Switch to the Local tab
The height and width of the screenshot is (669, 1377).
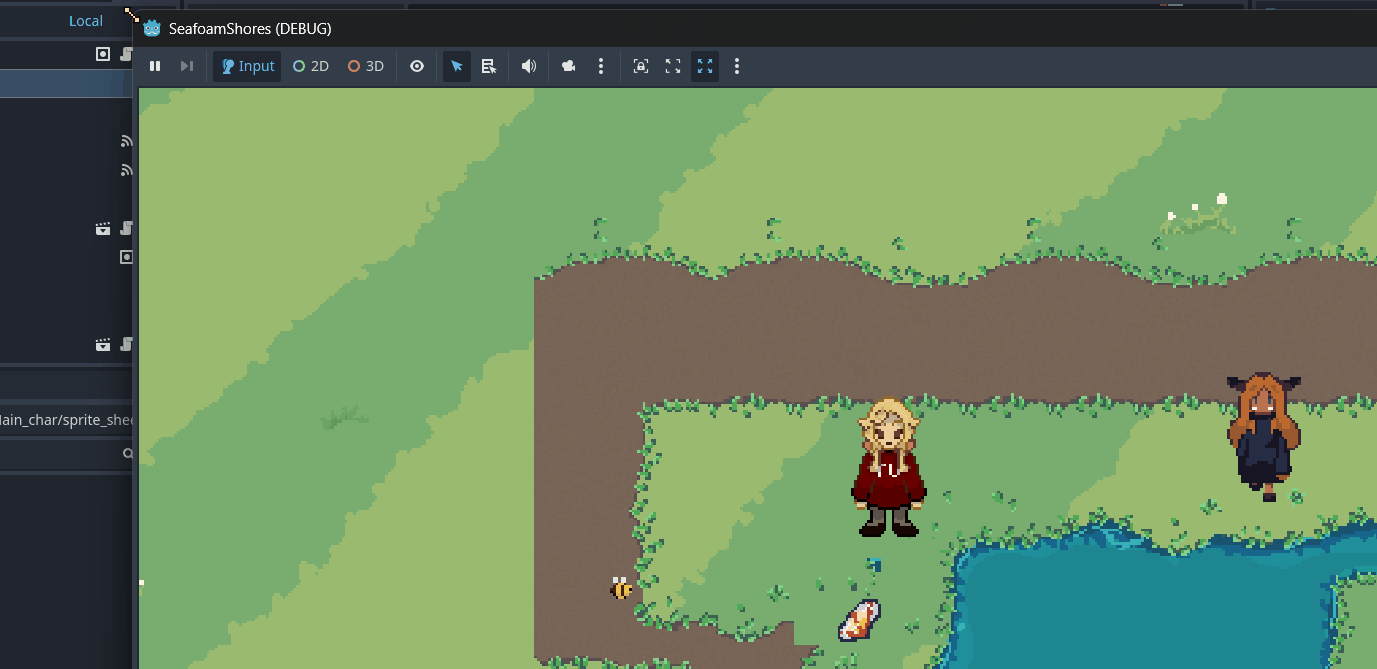point(85,20)
